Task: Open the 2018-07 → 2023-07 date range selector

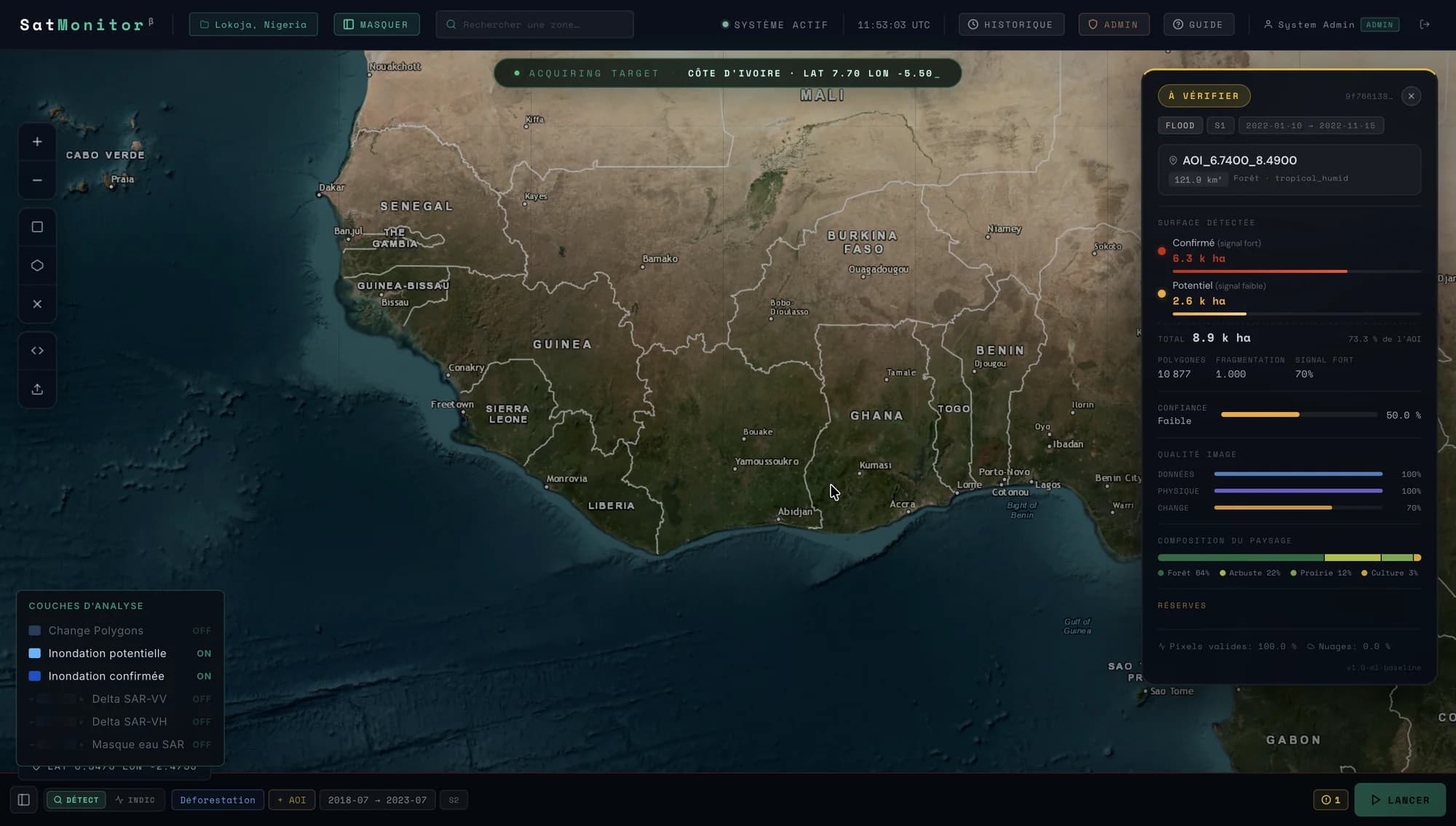Action: click(377, 800)
